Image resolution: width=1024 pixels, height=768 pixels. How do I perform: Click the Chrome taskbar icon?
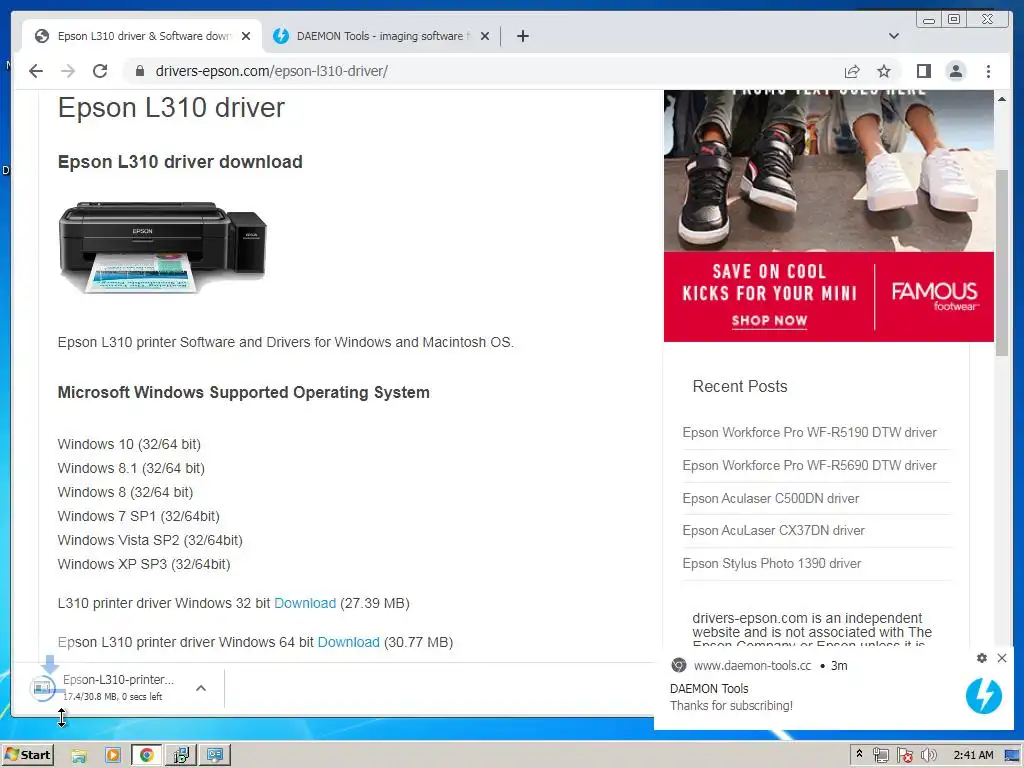pyautogui.click(x=147, y=756)
